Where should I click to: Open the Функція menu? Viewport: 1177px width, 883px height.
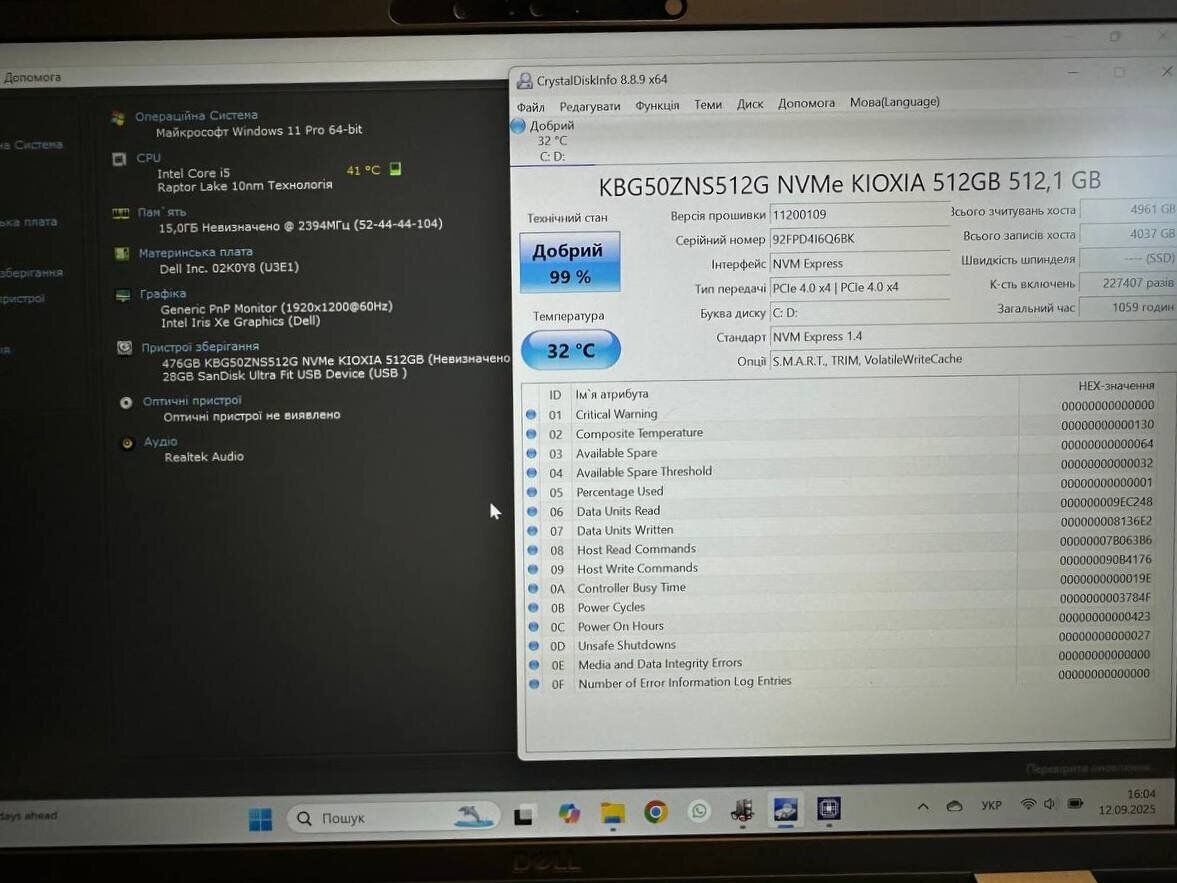coord(657,105)
